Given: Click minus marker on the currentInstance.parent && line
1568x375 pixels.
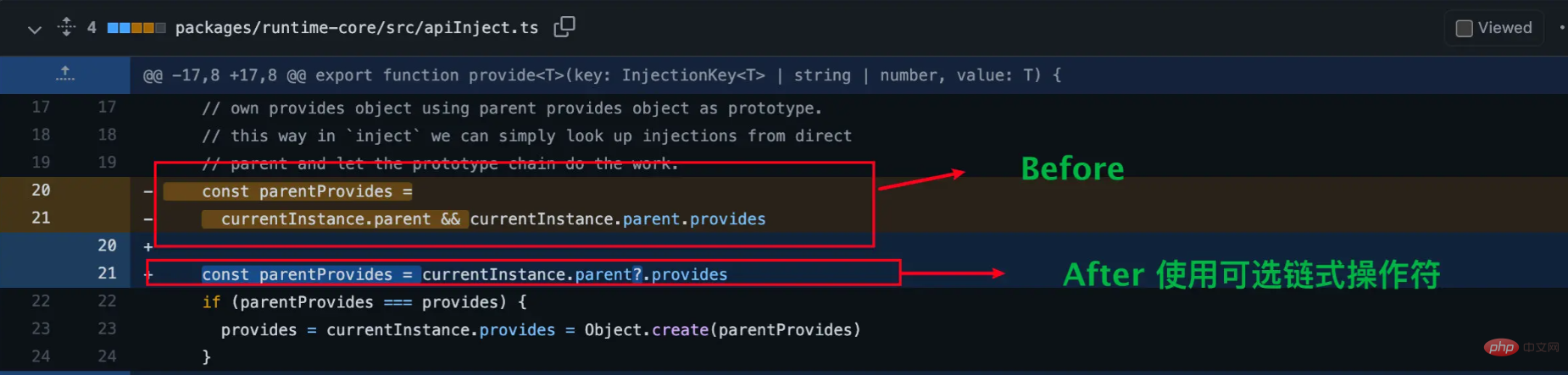Looking at the screenshot, I should (148, 219).
